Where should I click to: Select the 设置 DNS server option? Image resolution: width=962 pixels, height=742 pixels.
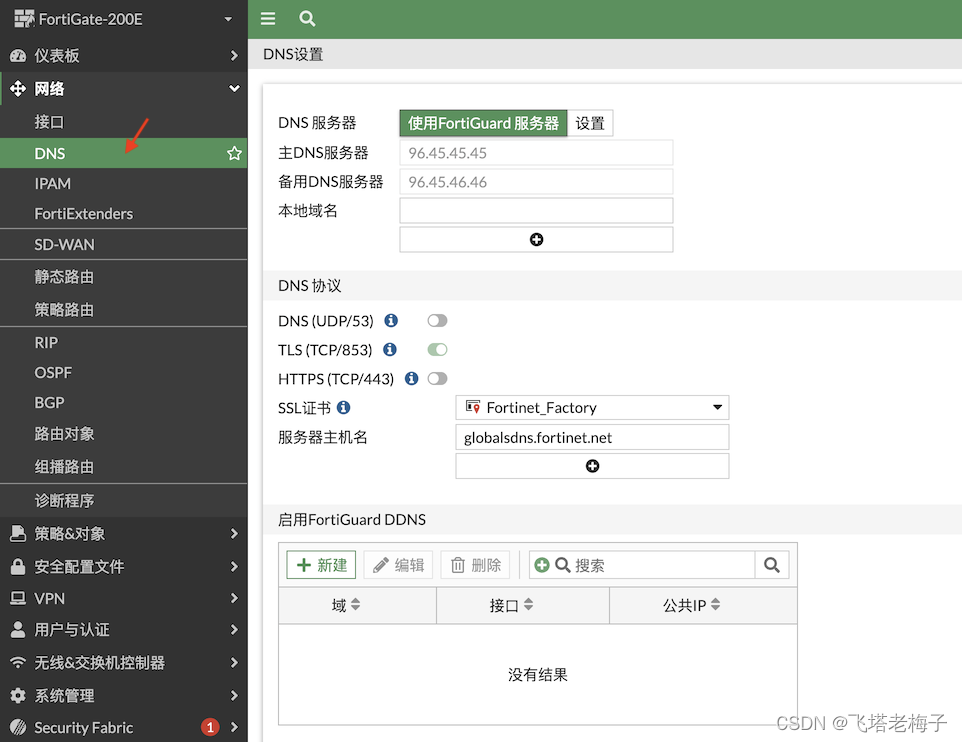click(590, 123)
